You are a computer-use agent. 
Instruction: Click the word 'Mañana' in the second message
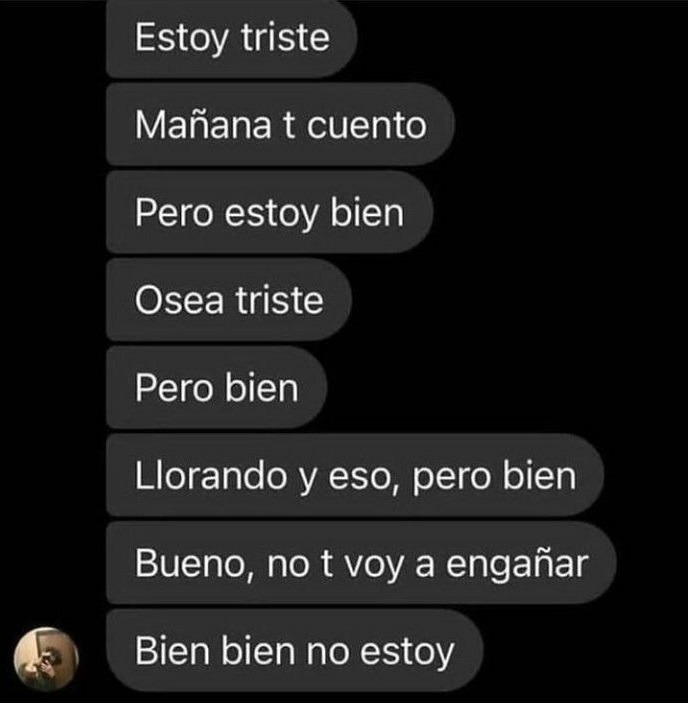pyautogui.click(x=203, y=124)
